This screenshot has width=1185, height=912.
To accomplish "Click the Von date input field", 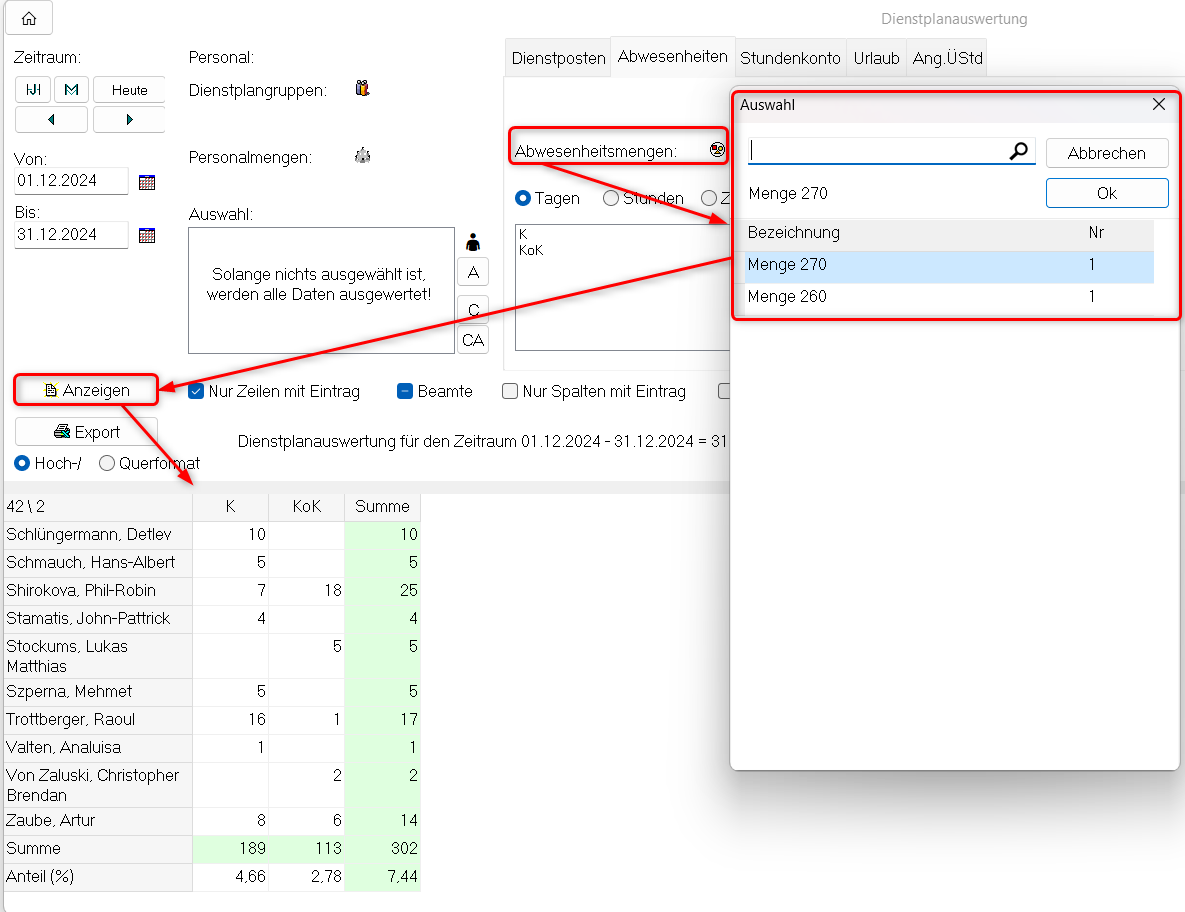I will [x=71, y=181].
